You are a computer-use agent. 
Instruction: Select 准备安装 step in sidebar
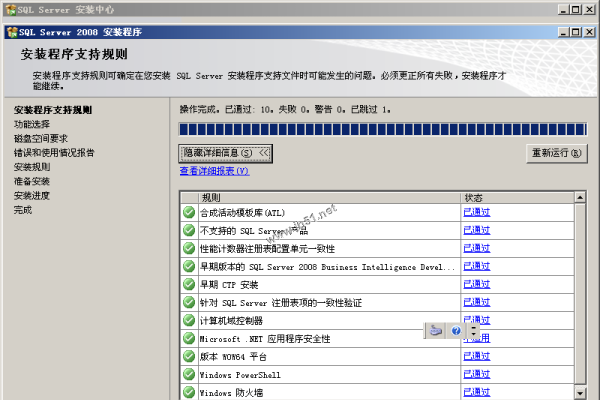coord(32,181)
